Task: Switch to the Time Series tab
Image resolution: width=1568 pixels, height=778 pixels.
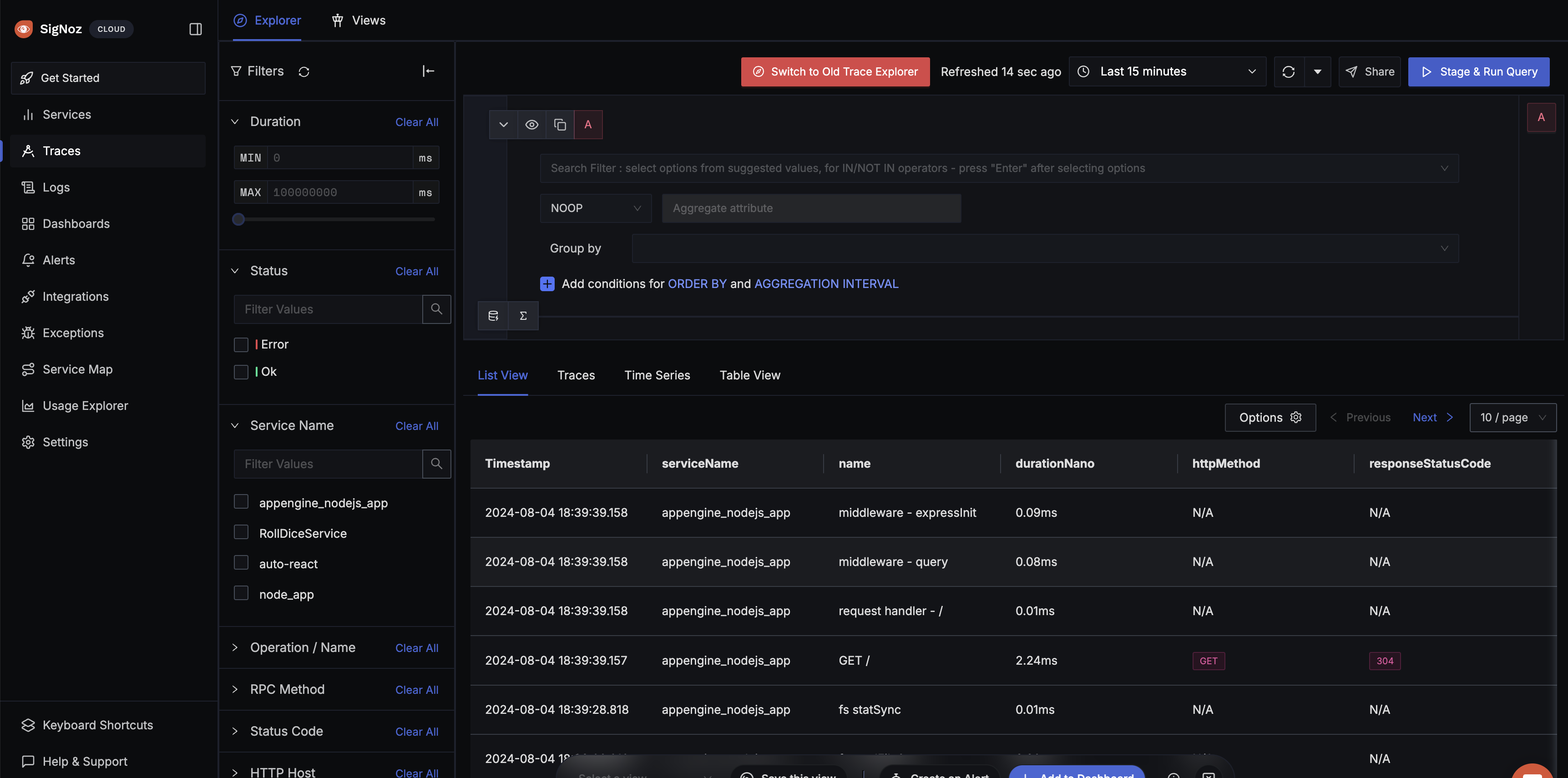Action: point(658,376)
